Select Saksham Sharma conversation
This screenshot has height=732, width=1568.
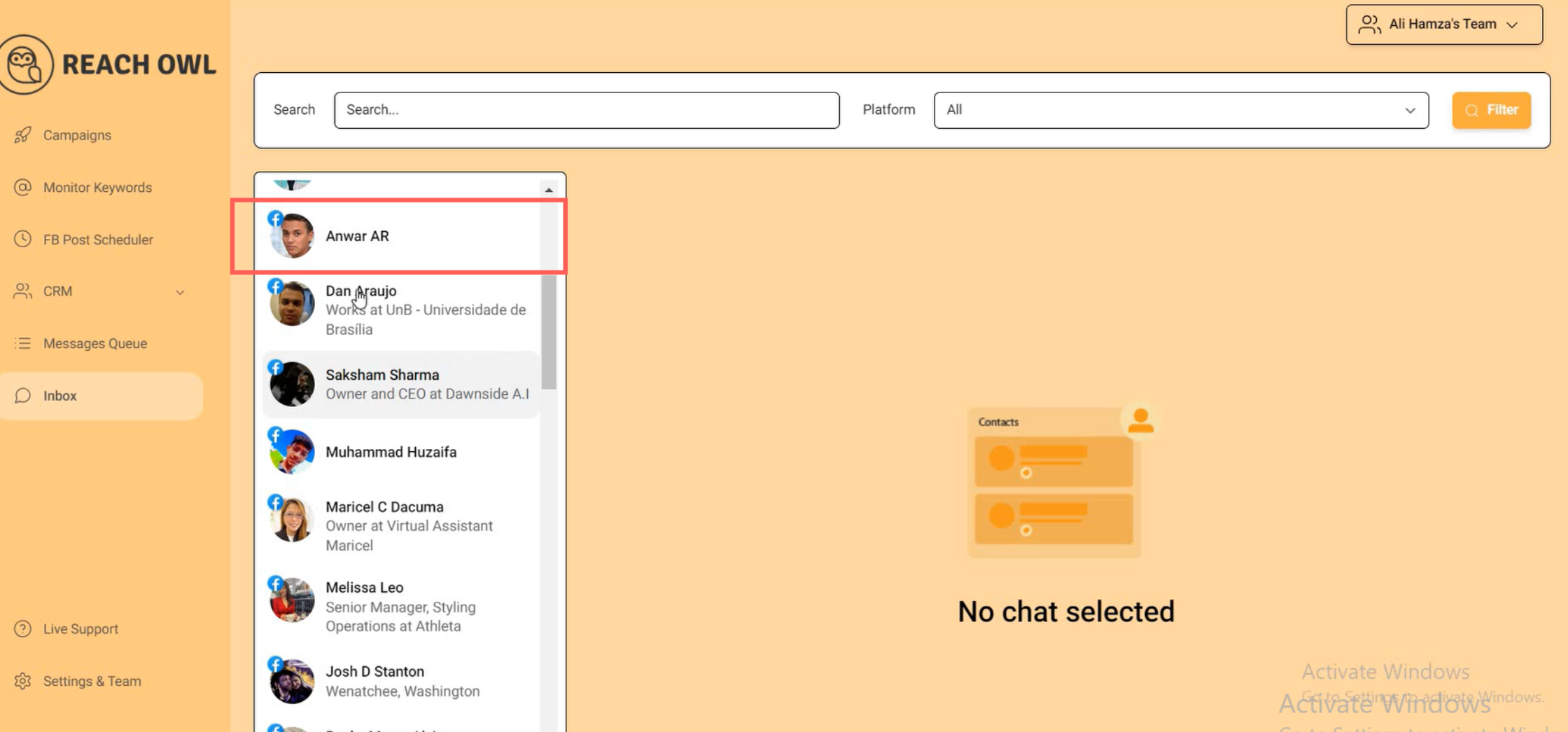[x=400, y=384]
